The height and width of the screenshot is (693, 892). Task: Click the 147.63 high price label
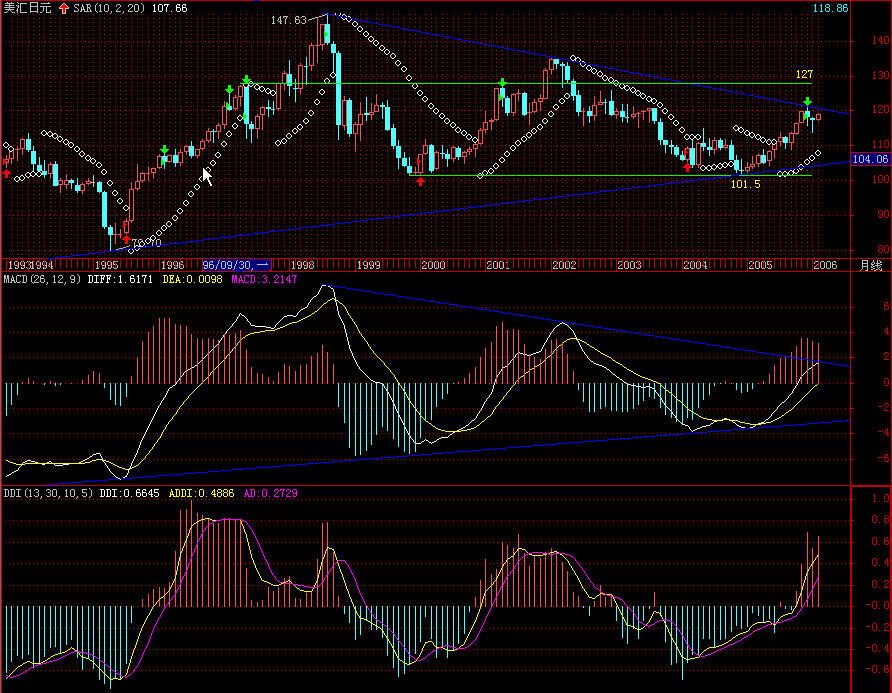pyautogui.click(x=288, y=20)
